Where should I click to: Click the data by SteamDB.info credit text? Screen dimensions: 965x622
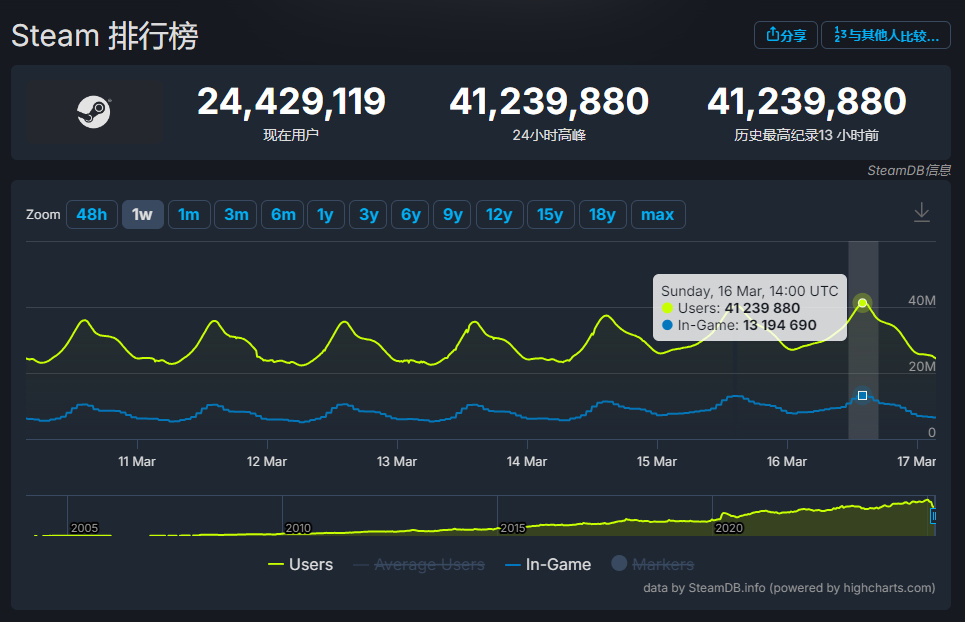[x=789, y=588]
